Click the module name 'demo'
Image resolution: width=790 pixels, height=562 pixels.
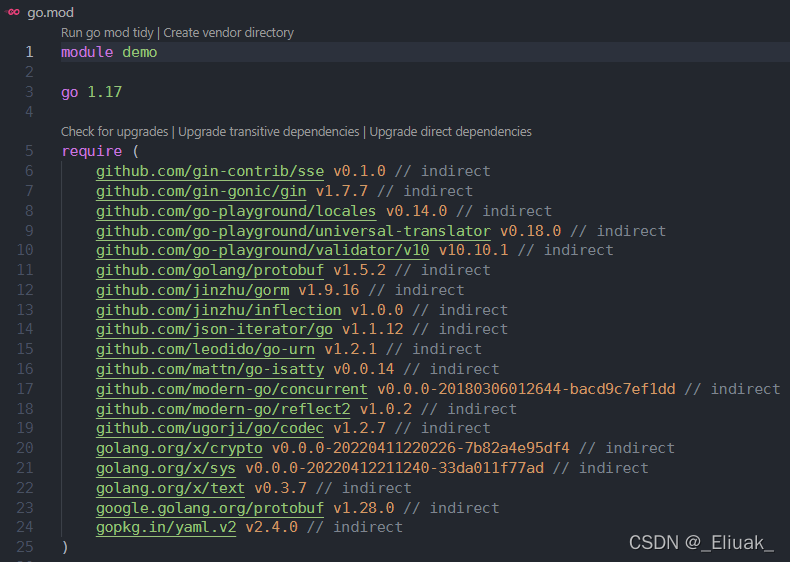(x=140, y=52)
